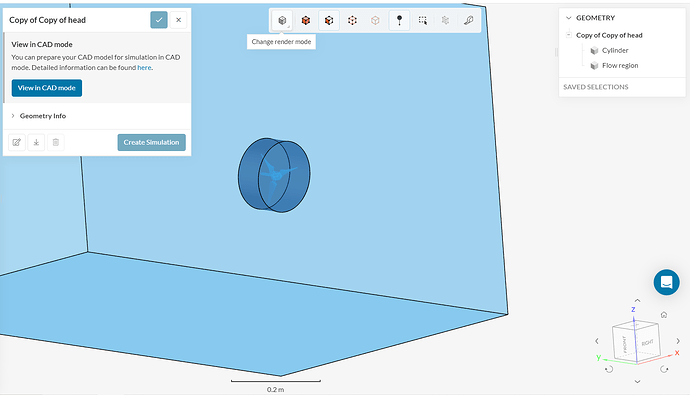690x395 pixels.
Task: Rotate the view upward with the top arrow
Action: pyautogui.click(x=637, y=300)
